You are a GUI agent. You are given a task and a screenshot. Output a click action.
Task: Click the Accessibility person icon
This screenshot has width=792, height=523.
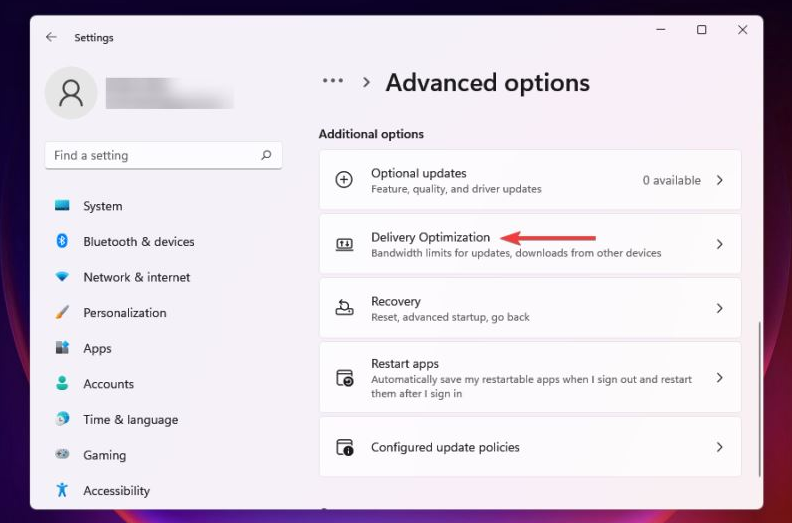62,490
